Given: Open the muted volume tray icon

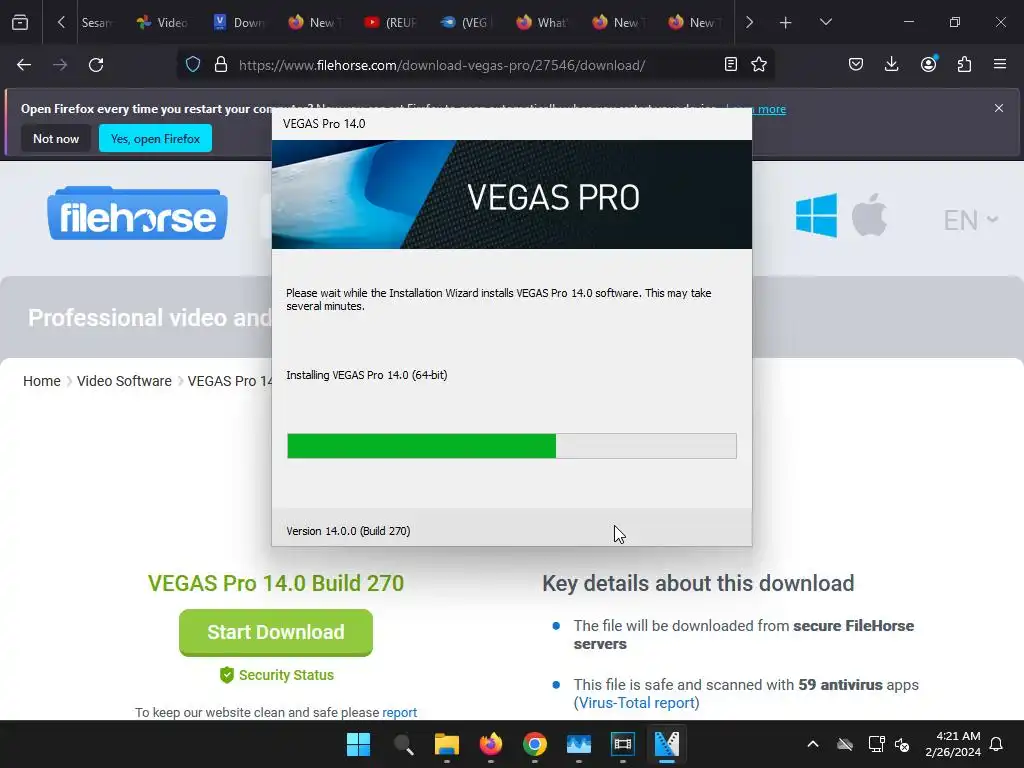Looking at the screenshot, I should coord(903,744).
